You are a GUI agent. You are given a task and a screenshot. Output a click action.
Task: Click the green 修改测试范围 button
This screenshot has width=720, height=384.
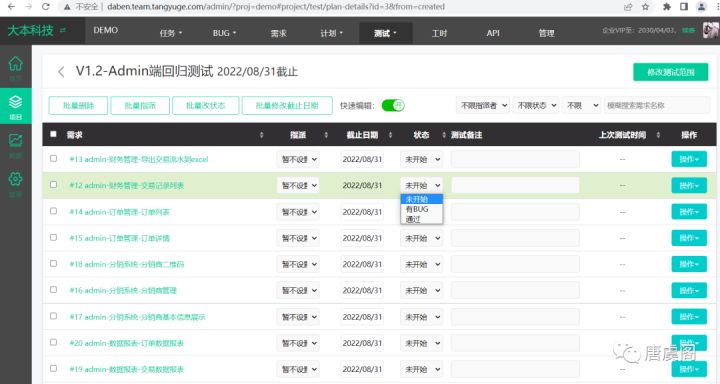point(670,72)
